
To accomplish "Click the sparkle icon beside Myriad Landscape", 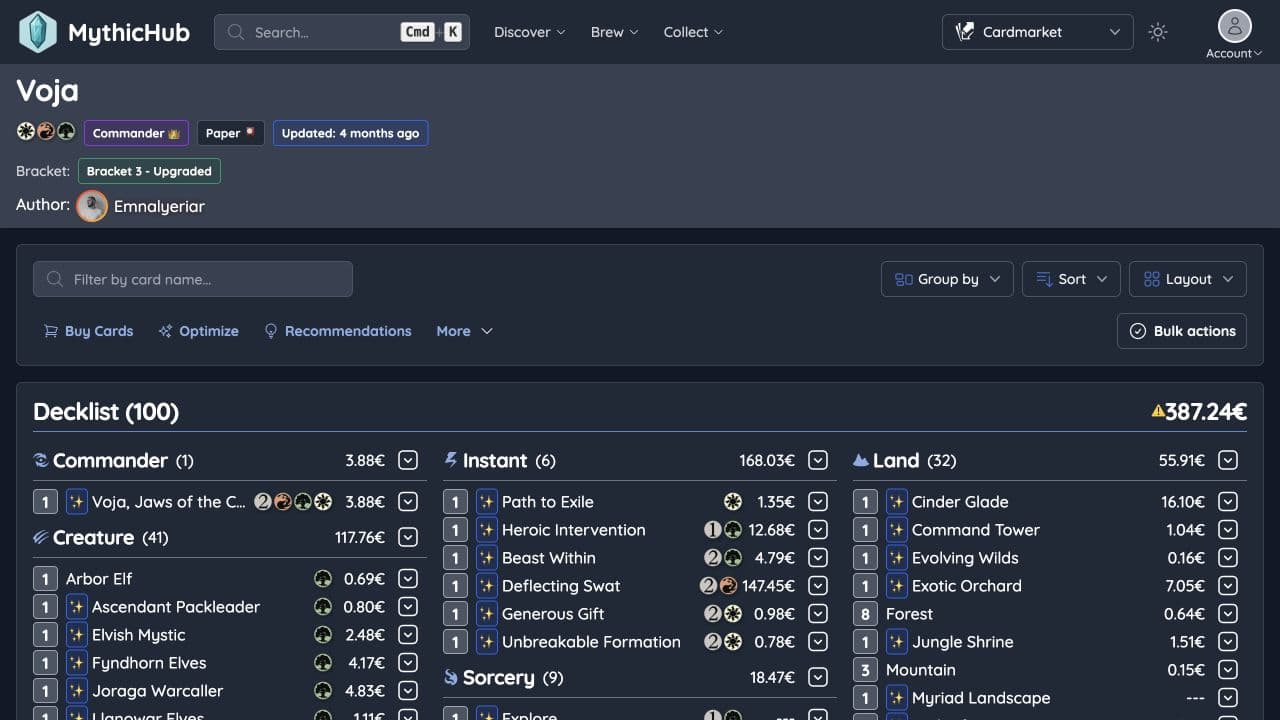I will pyautogui.click(x=897, y=698).
